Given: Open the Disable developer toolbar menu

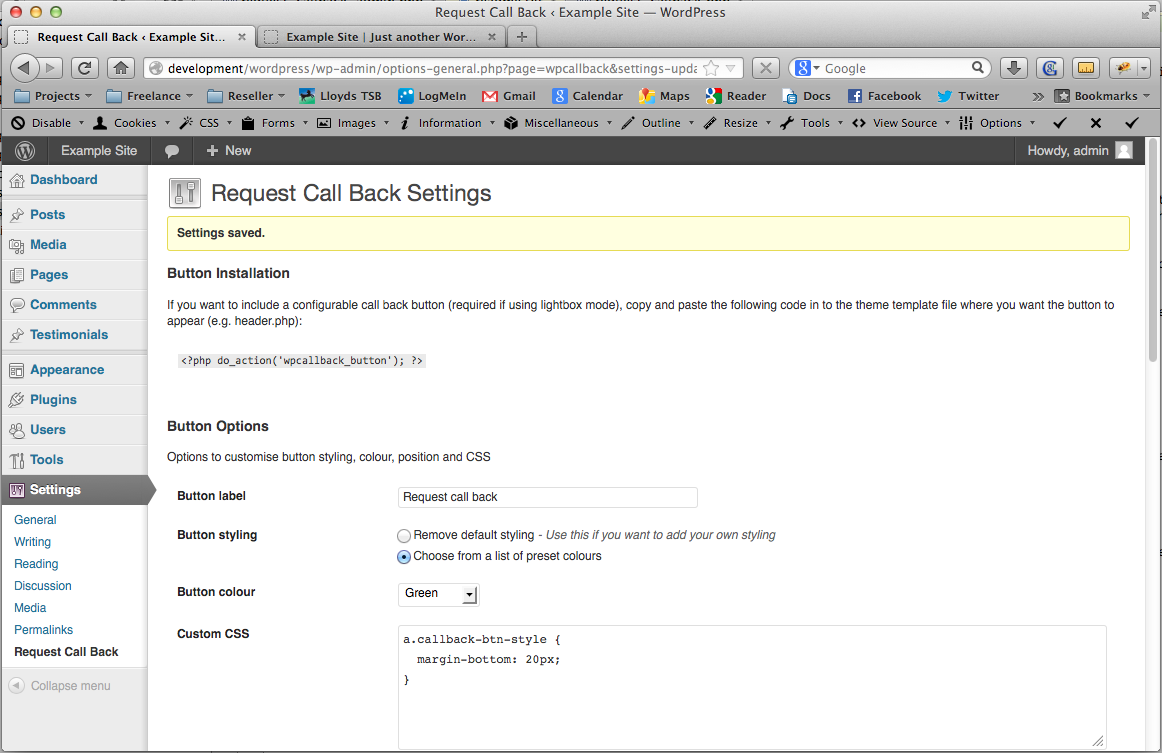Looking at the screenshot, I should click(x=47, y=123).
